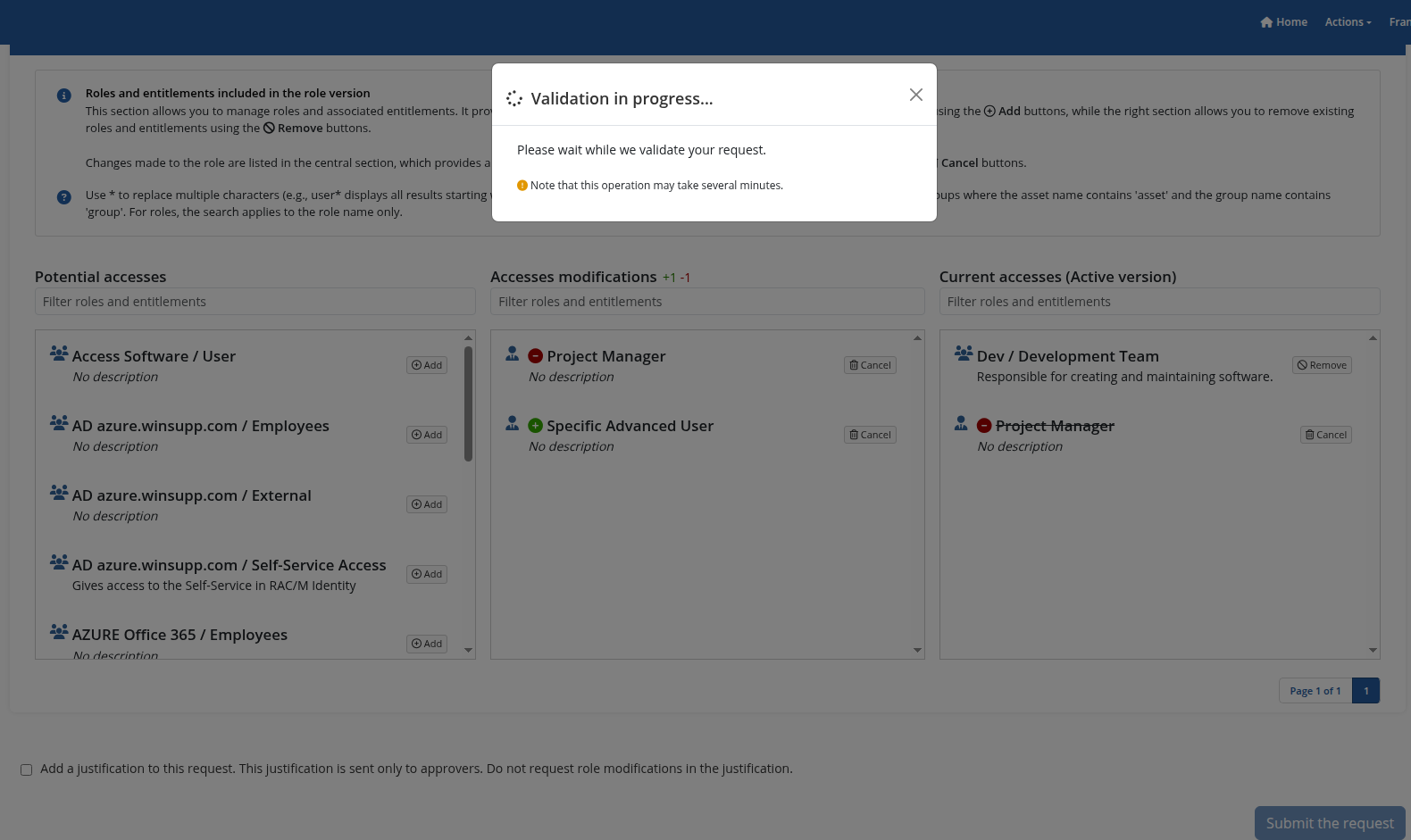Click Submit the request button
Viewport: 1411px width, 840px height.
pos(1330,823)
